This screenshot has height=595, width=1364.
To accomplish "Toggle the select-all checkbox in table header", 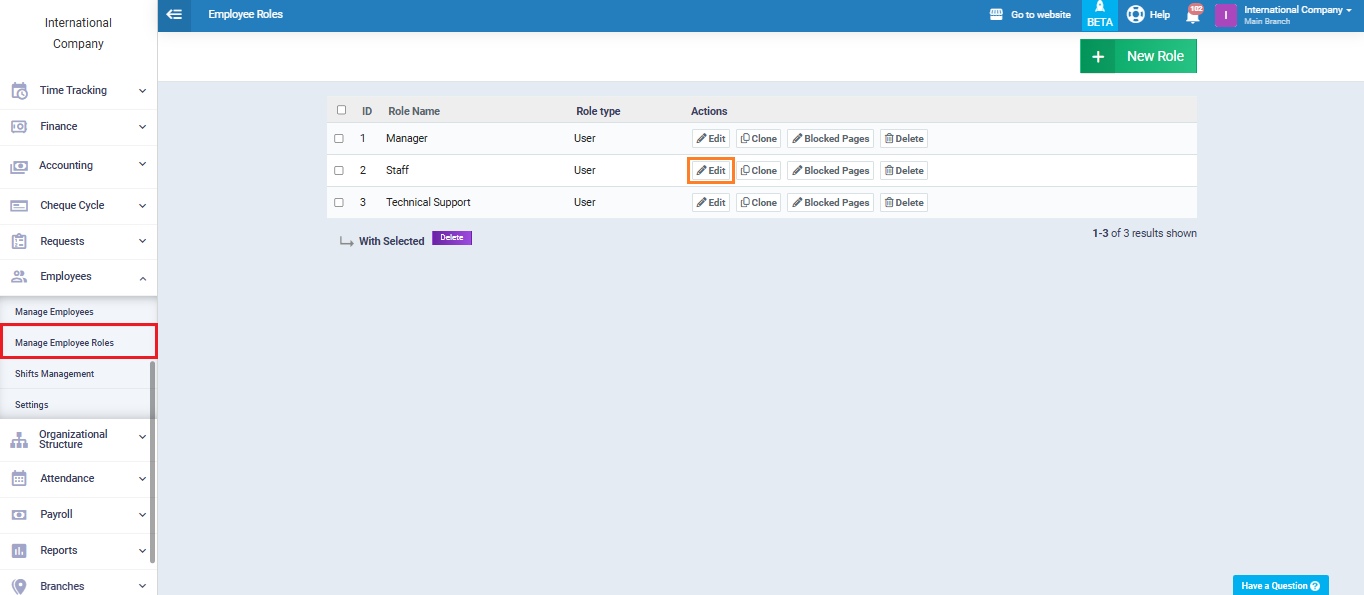I will click(x=342, y=110).
